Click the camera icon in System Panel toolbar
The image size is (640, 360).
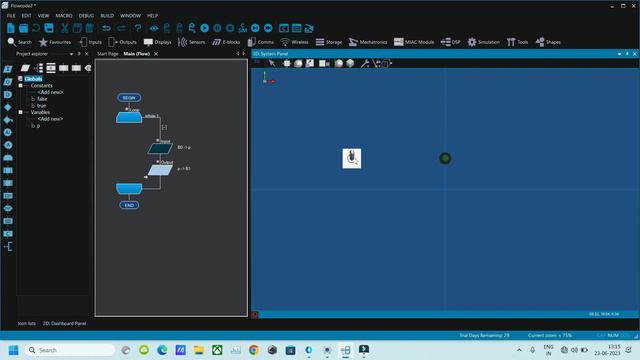tap(324, 63)
